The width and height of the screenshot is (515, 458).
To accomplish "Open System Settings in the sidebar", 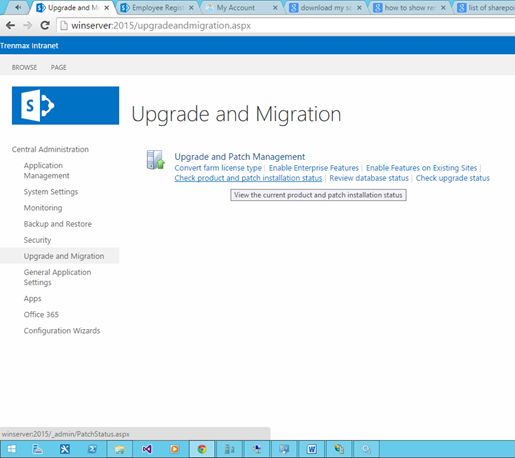I will pos(51,192).
